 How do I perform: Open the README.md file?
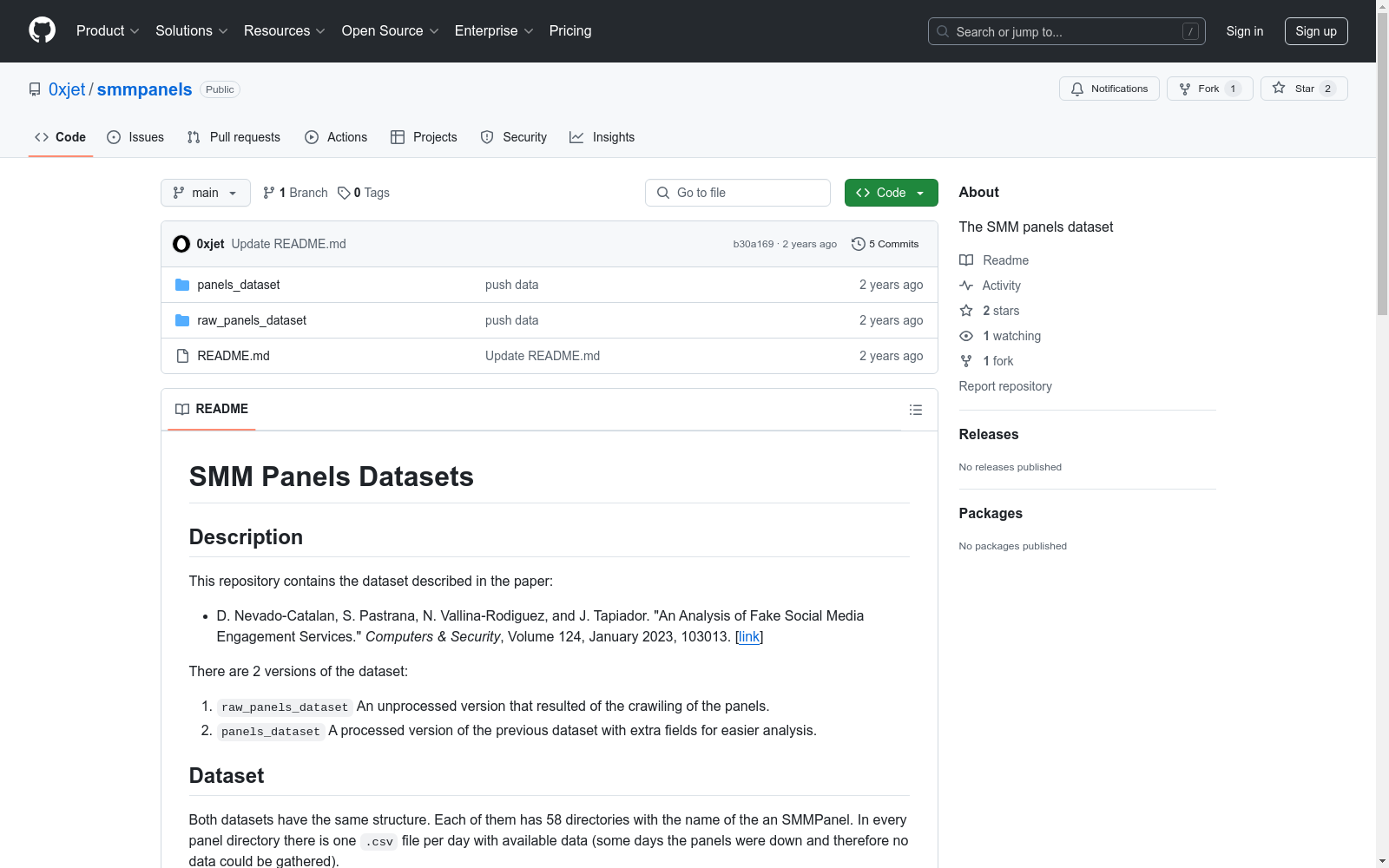(234, 356)
